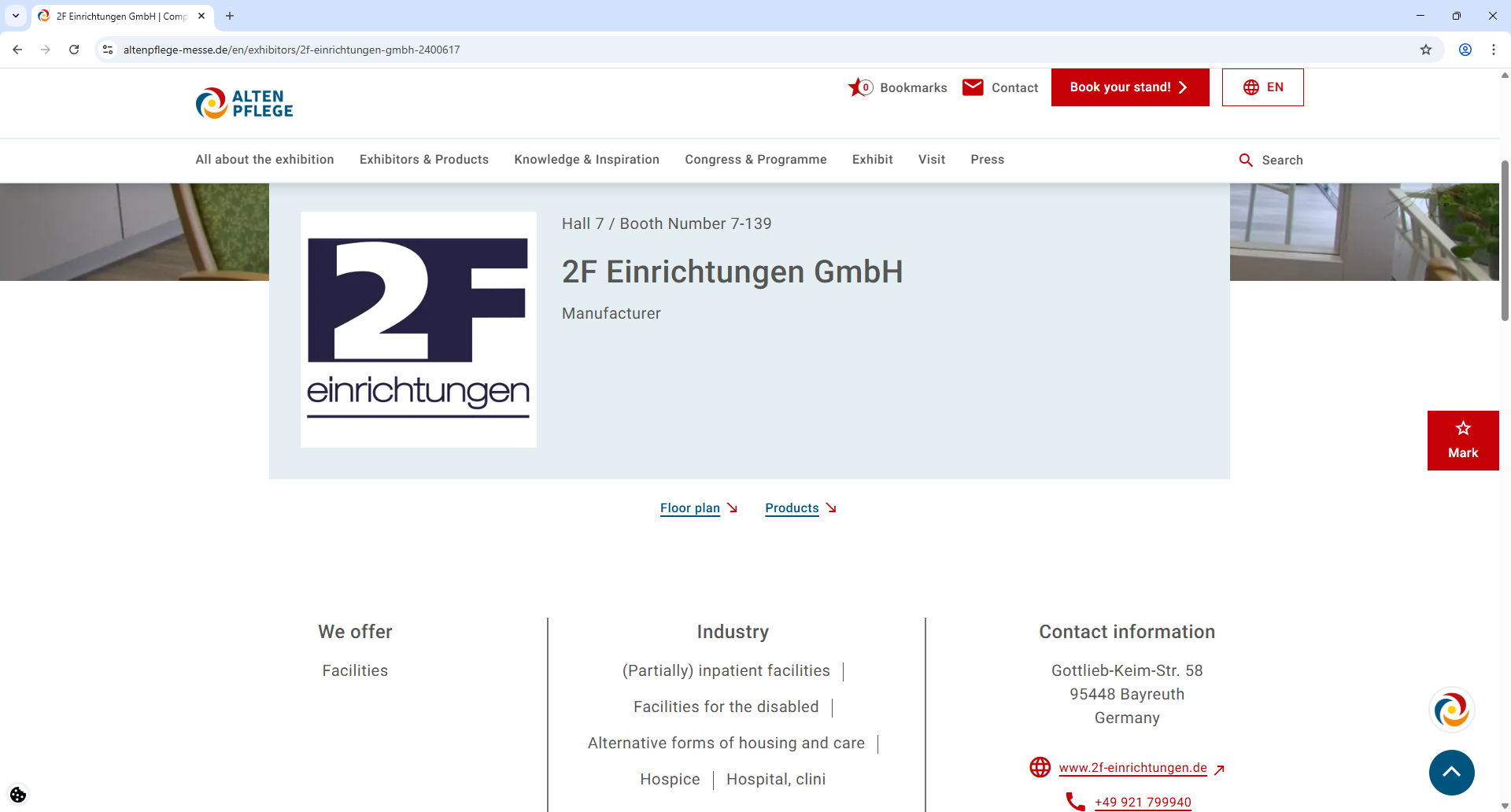Bookmark the page via the address bar star
Screen dimensions: 1511x812
click(x=1426, y=49)
